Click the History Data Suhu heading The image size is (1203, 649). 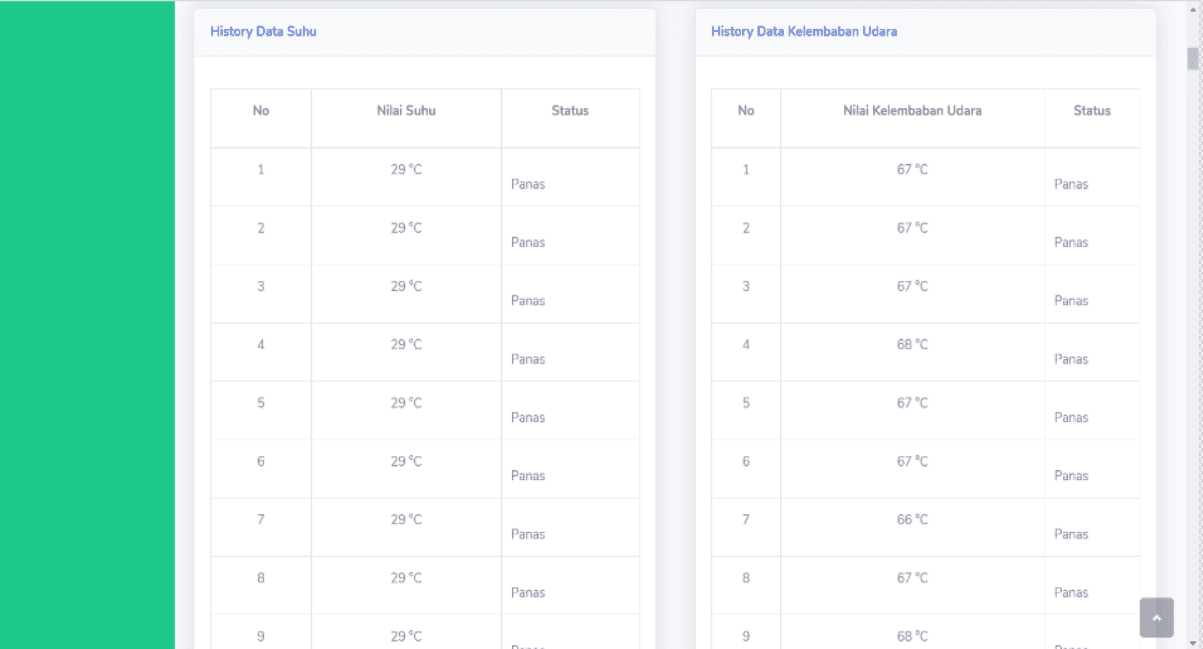(x=263, y=31)
